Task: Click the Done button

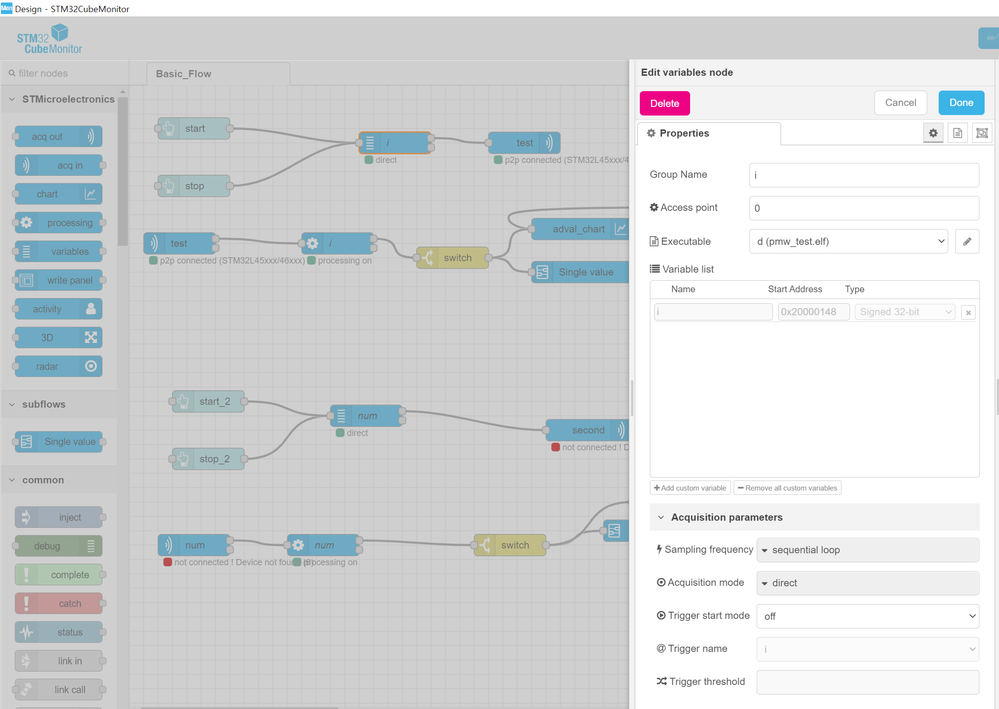Action: click(961, 102)
